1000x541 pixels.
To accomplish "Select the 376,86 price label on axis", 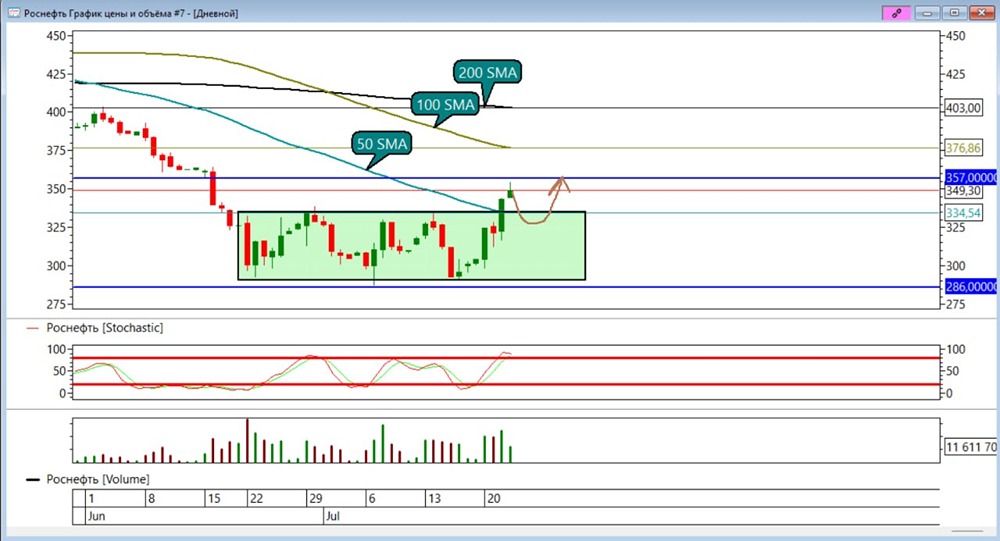I will point(963,148).
